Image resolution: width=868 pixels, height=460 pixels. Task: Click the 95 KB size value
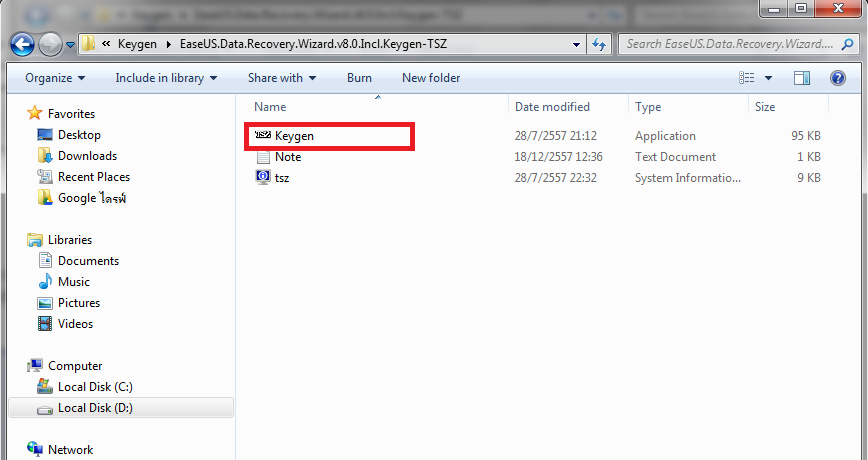[x=805, y=136]
